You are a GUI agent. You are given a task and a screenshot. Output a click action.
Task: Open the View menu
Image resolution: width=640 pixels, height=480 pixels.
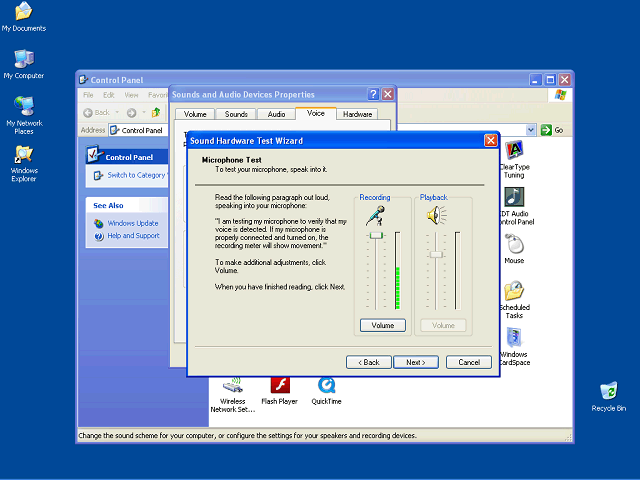131,95
